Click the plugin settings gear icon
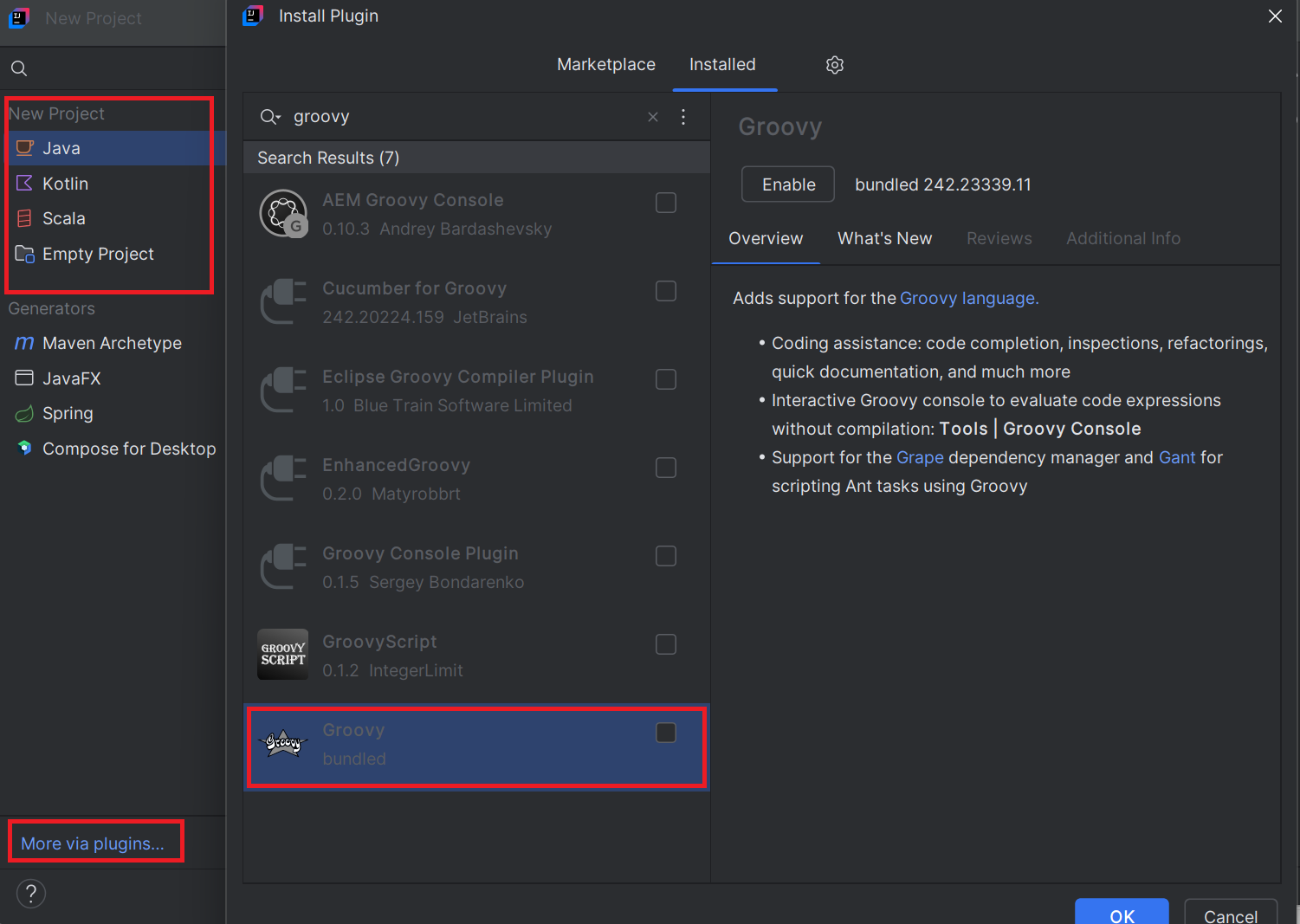Image resolution: width=1300 pixels, height=924 pixels. pos(834,65)
